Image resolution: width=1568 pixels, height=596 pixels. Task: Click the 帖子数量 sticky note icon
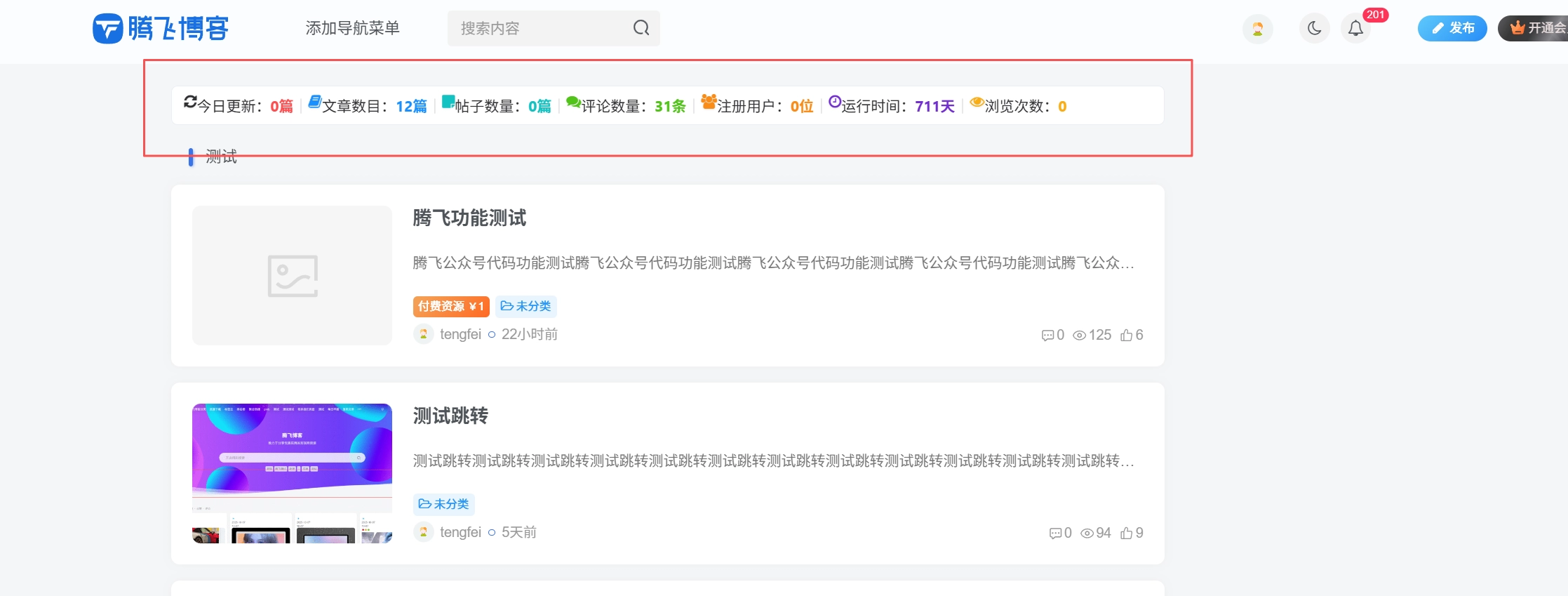point(448,102)
